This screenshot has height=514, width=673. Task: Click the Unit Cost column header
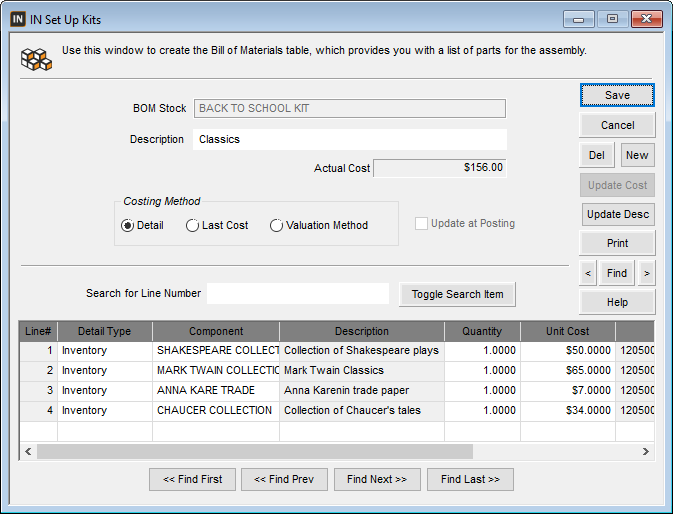568,331
